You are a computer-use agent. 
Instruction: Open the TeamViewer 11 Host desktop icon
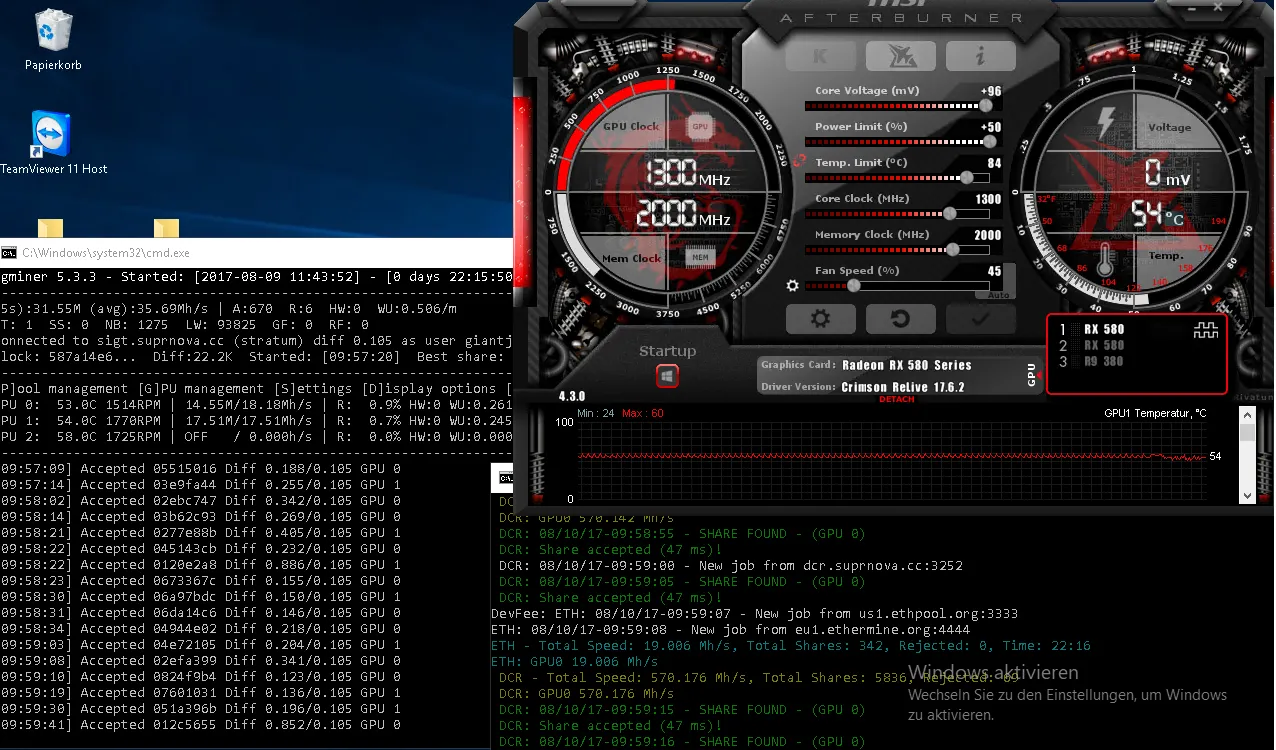tap(53, 143)
